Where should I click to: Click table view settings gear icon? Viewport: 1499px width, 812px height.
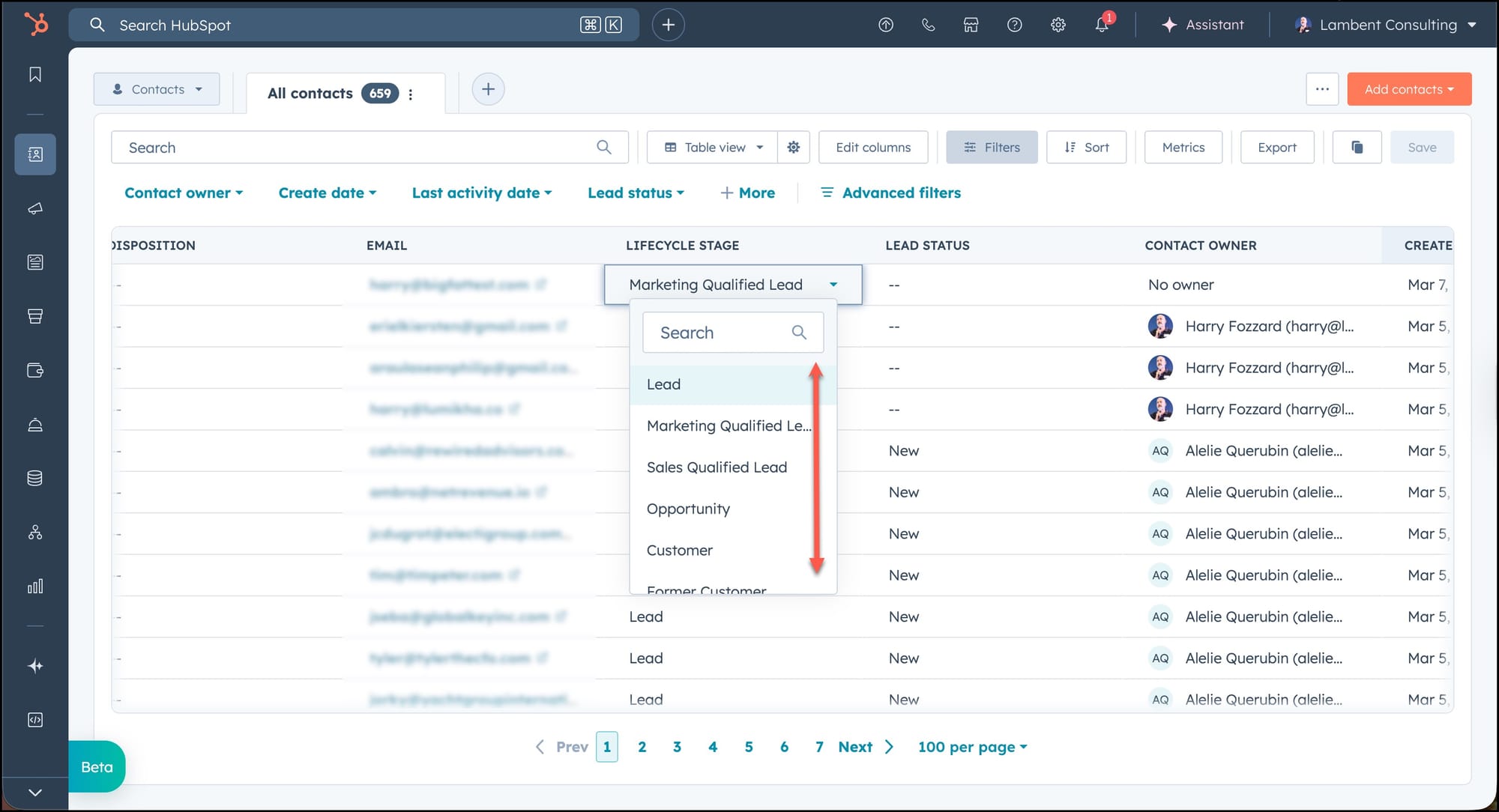(794, 148)
